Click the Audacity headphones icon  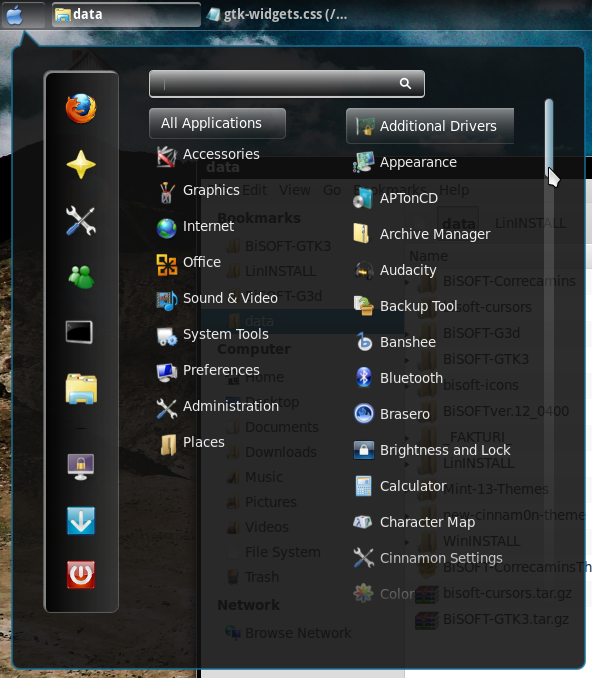[x=364, y=271]
